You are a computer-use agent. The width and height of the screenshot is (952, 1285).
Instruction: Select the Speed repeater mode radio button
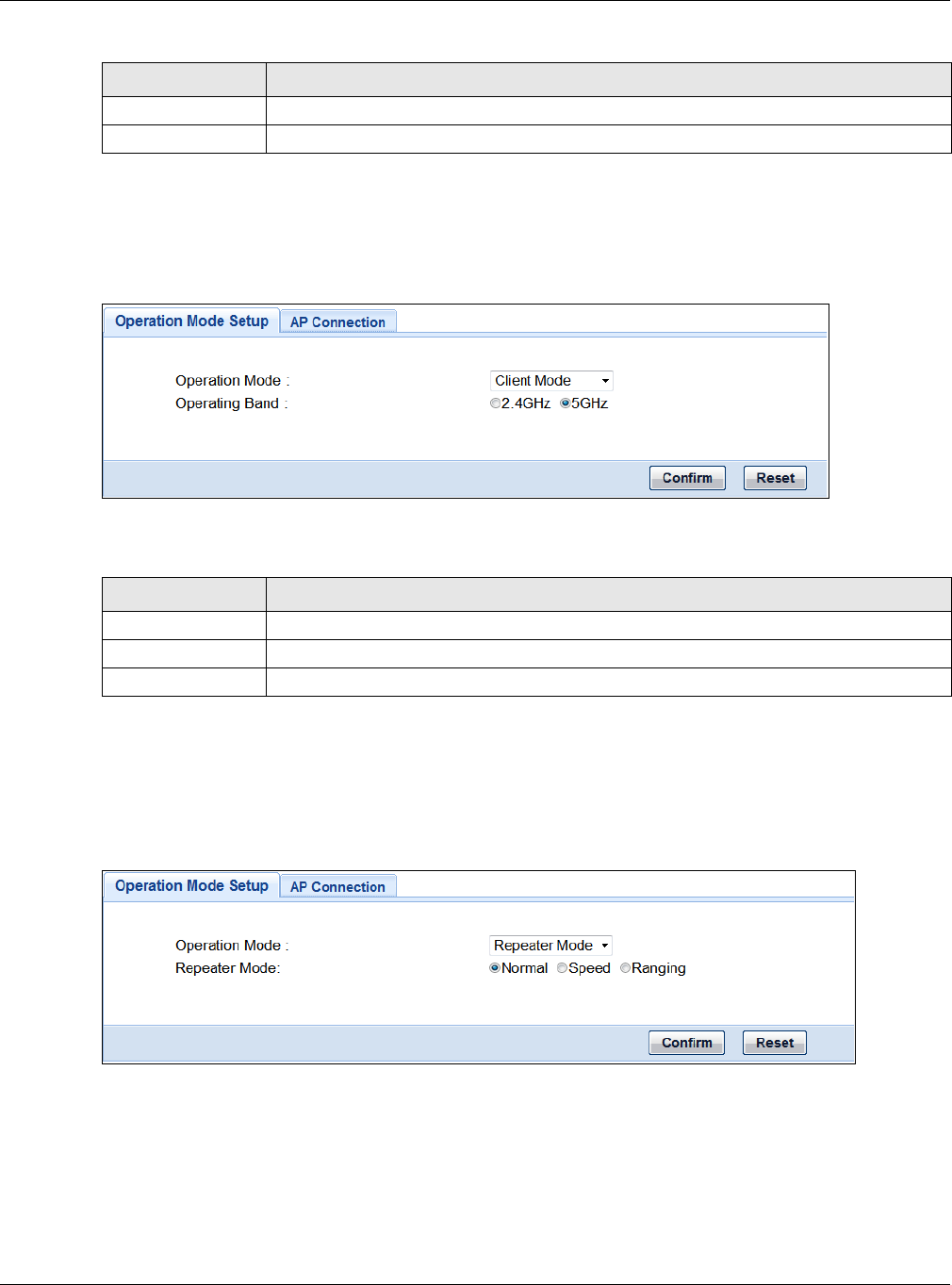tap(562, 968)
